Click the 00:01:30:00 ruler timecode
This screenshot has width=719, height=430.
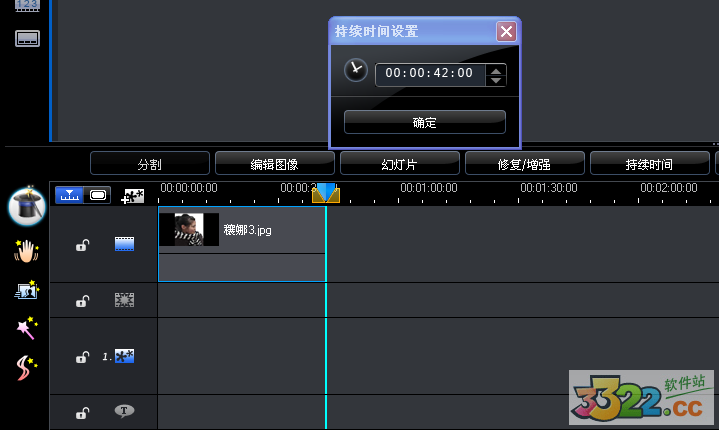pyautogui.click(x=549, y=188)
